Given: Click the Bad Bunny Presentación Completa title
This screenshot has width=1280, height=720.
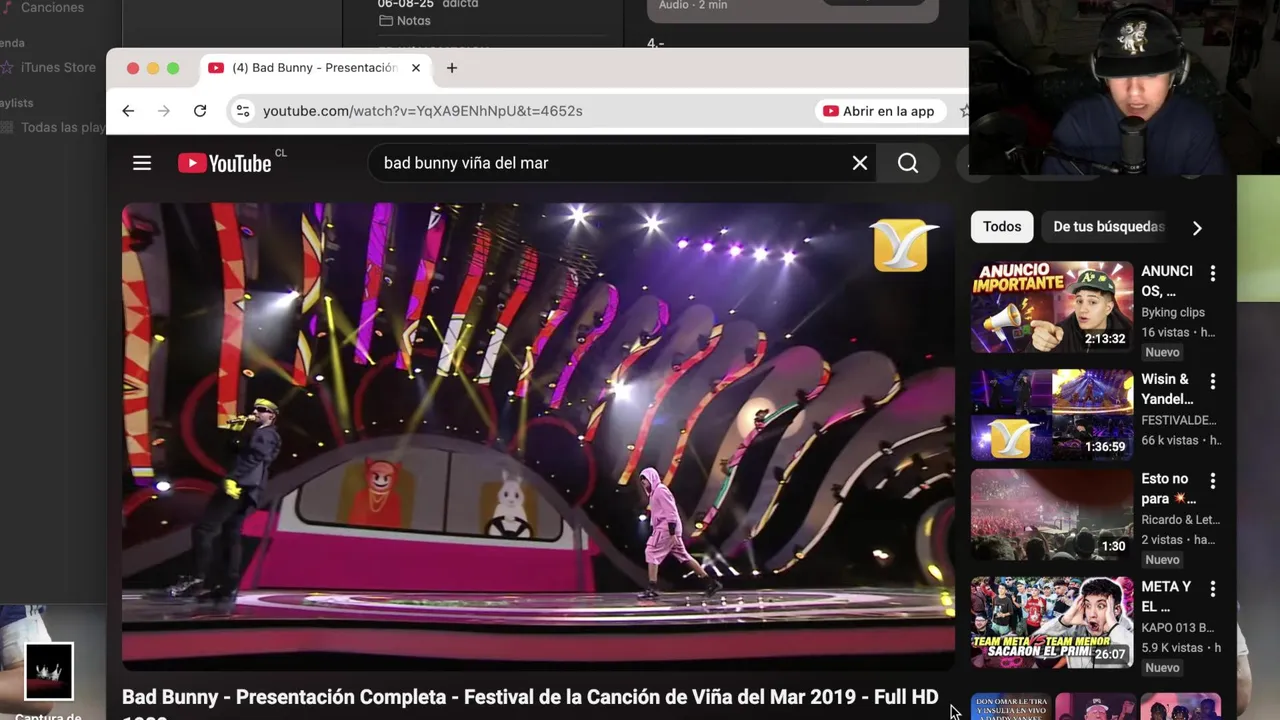Looking at the screenshot, I should pyautogui.click(x=530, y=697).
